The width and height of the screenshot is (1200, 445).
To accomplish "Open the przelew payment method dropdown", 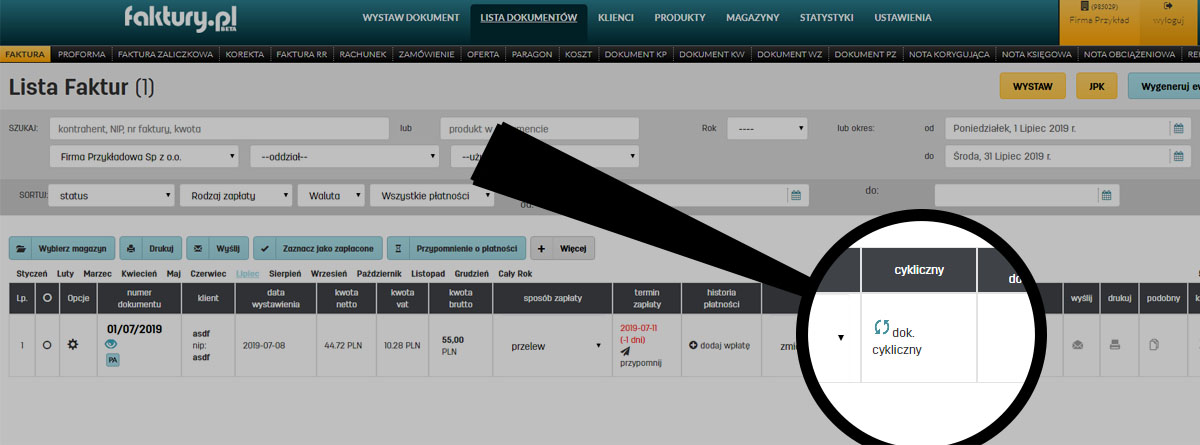I will 555,345.
